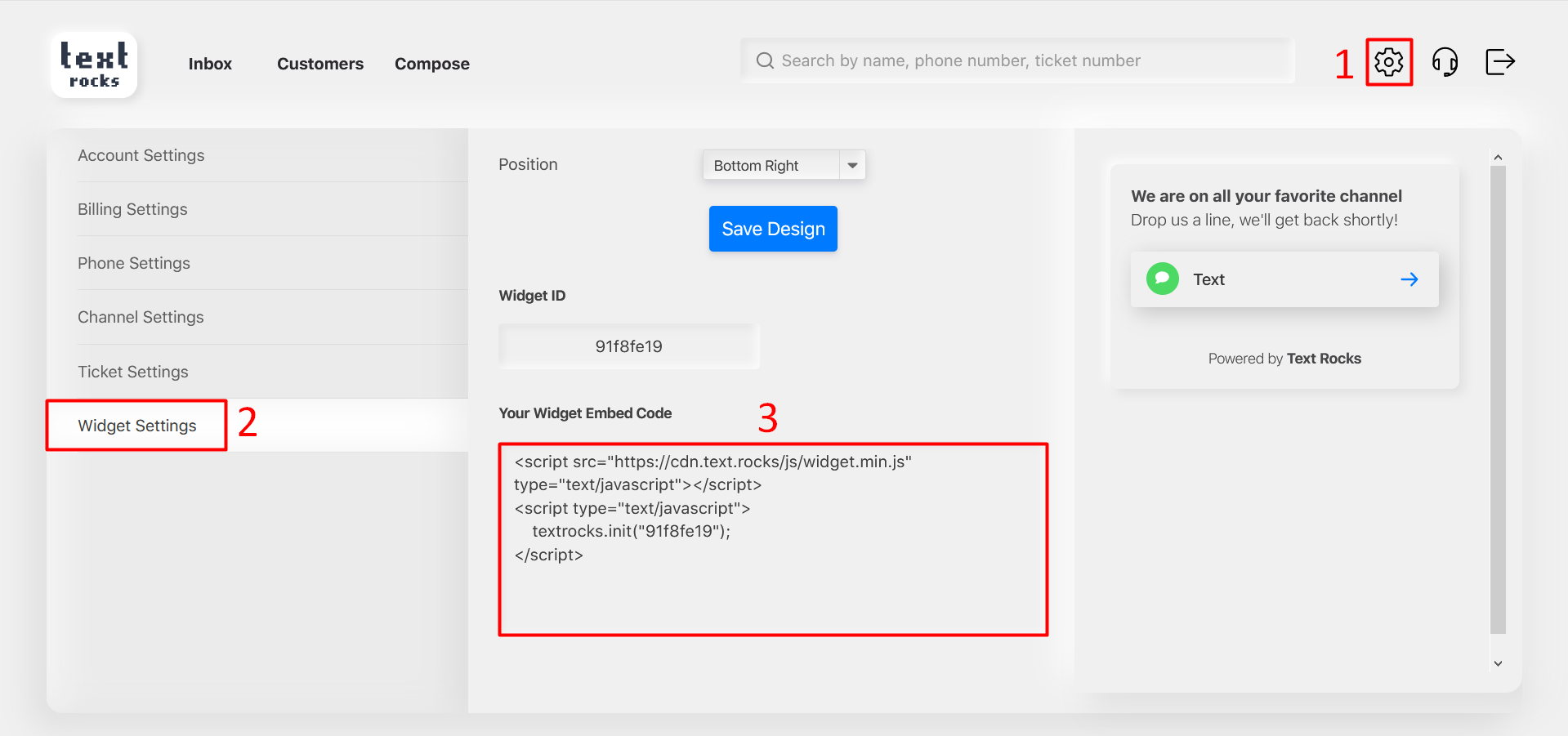Click the logout arrow icon
Viewport: 1568px width, 736px height.
tap(1499, 62)
